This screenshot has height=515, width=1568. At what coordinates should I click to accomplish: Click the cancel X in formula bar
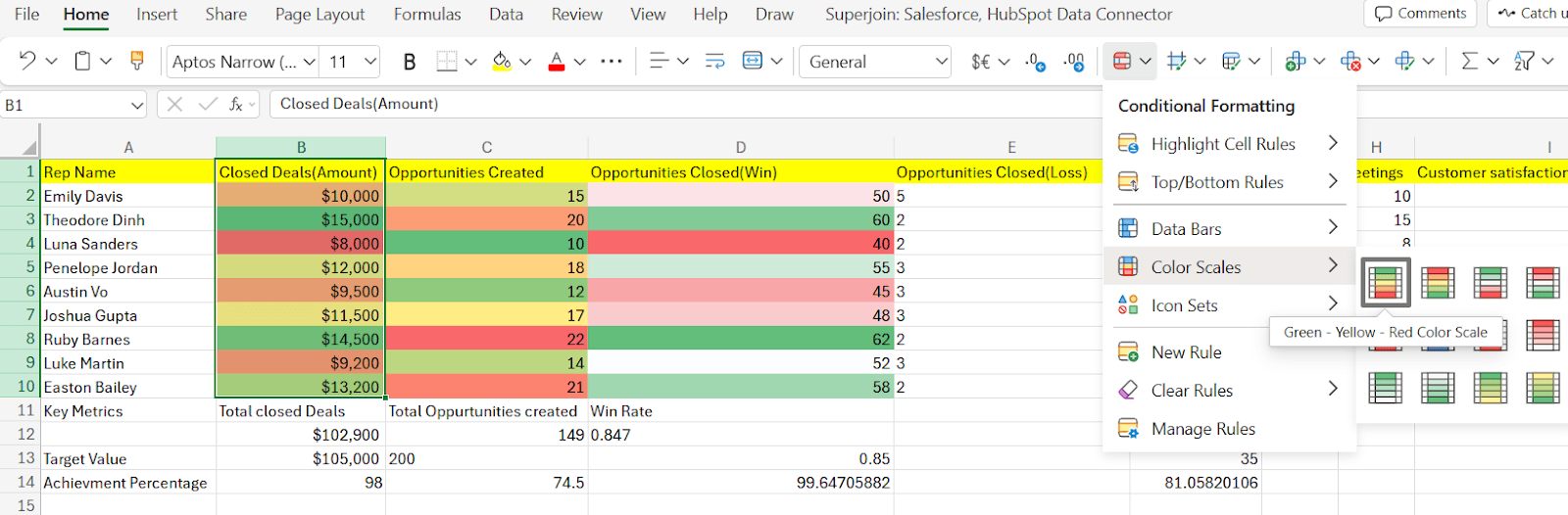point(175,104)
